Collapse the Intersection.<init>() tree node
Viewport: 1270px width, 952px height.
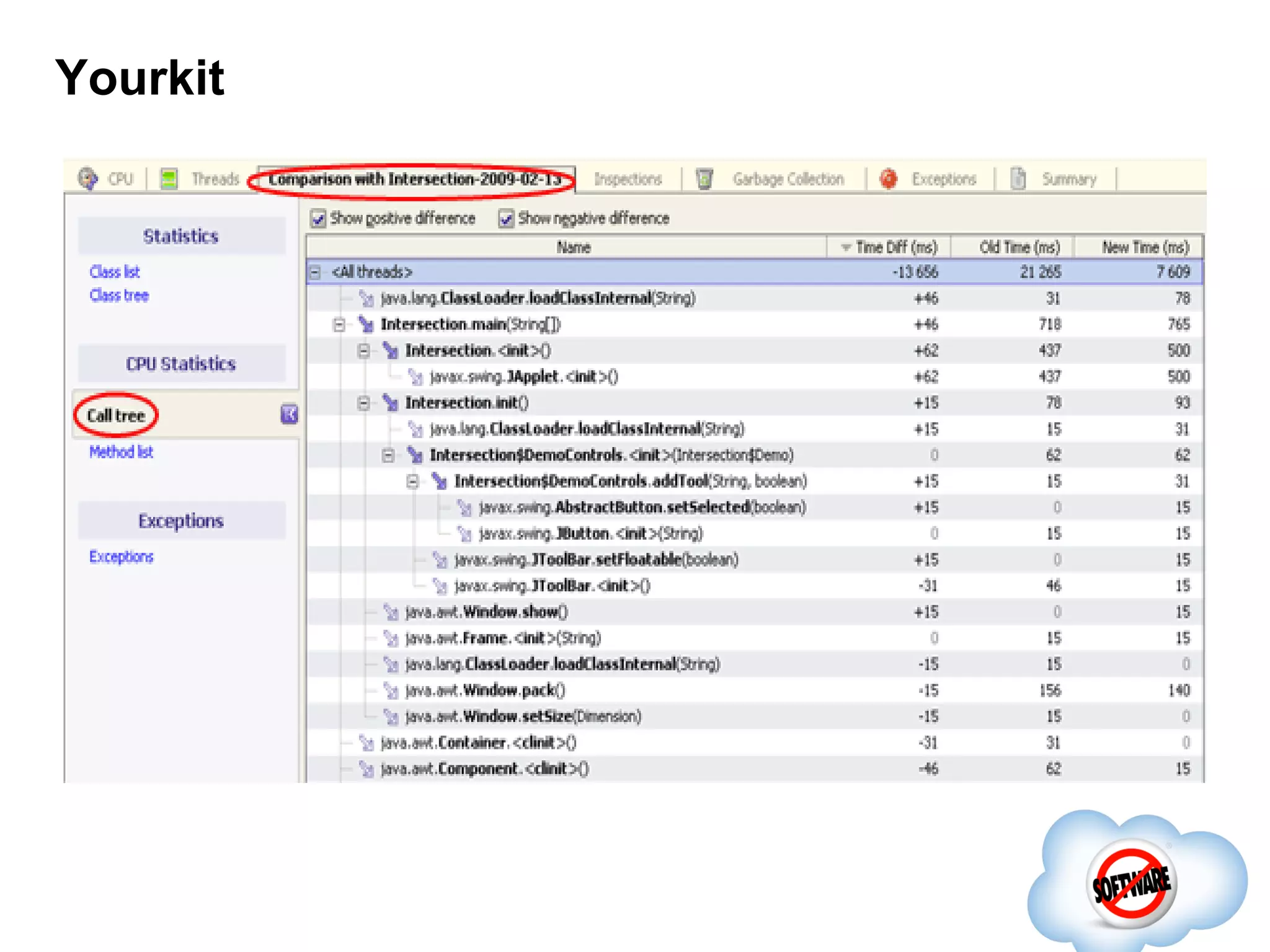(x=364, y=351)
